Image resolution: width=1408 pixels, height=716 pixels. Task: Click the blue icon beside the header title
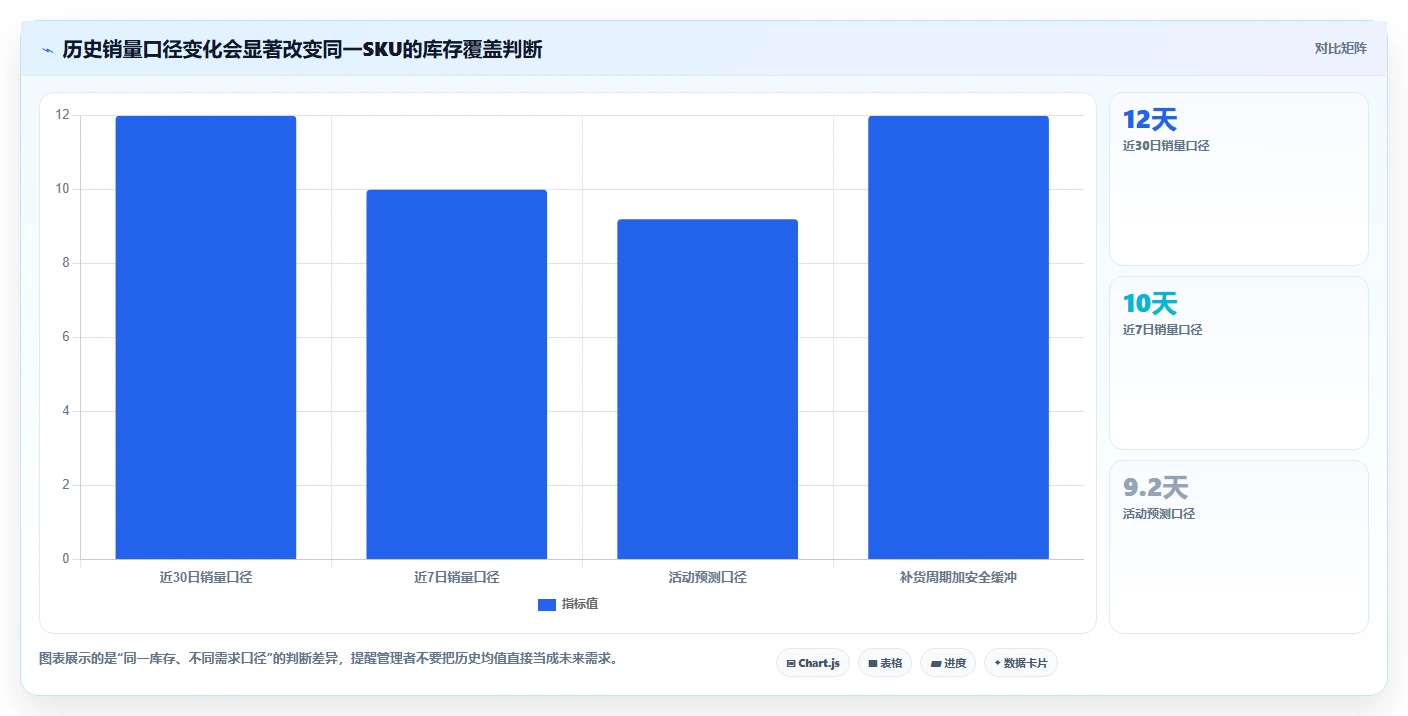click(x=47, y=49)
